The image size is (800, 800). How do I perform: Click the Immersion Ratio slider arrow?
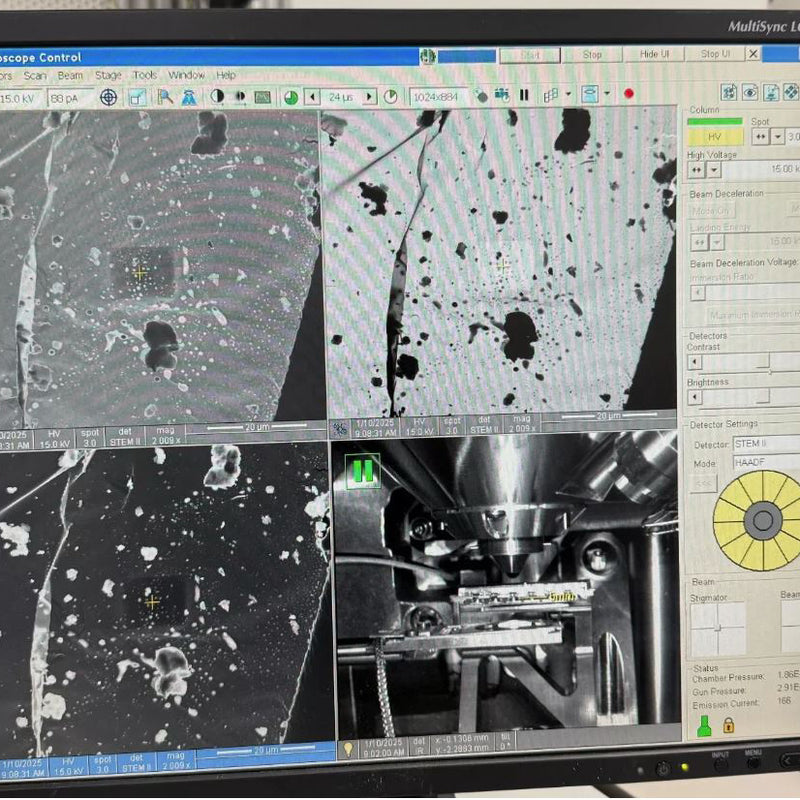tap(697, 292)
